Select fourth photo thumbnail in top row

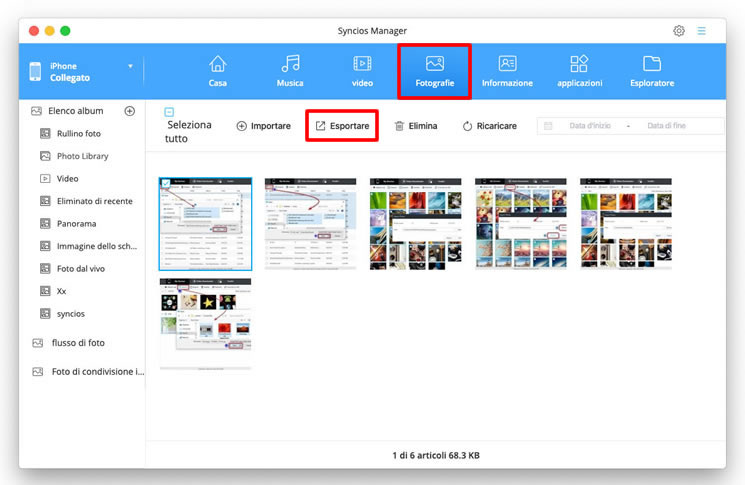point(521,224)
